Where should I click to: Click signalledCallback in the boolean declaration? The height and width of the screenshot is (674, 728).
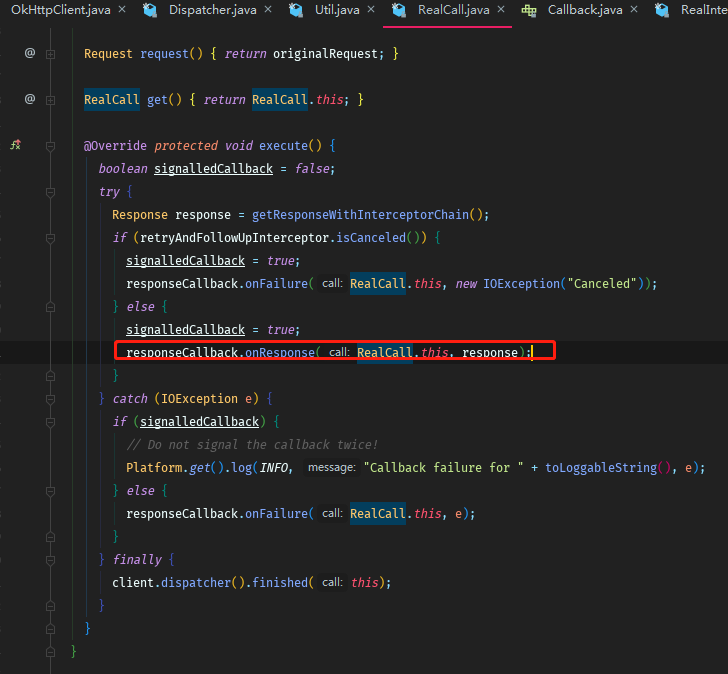coord(214,168)
